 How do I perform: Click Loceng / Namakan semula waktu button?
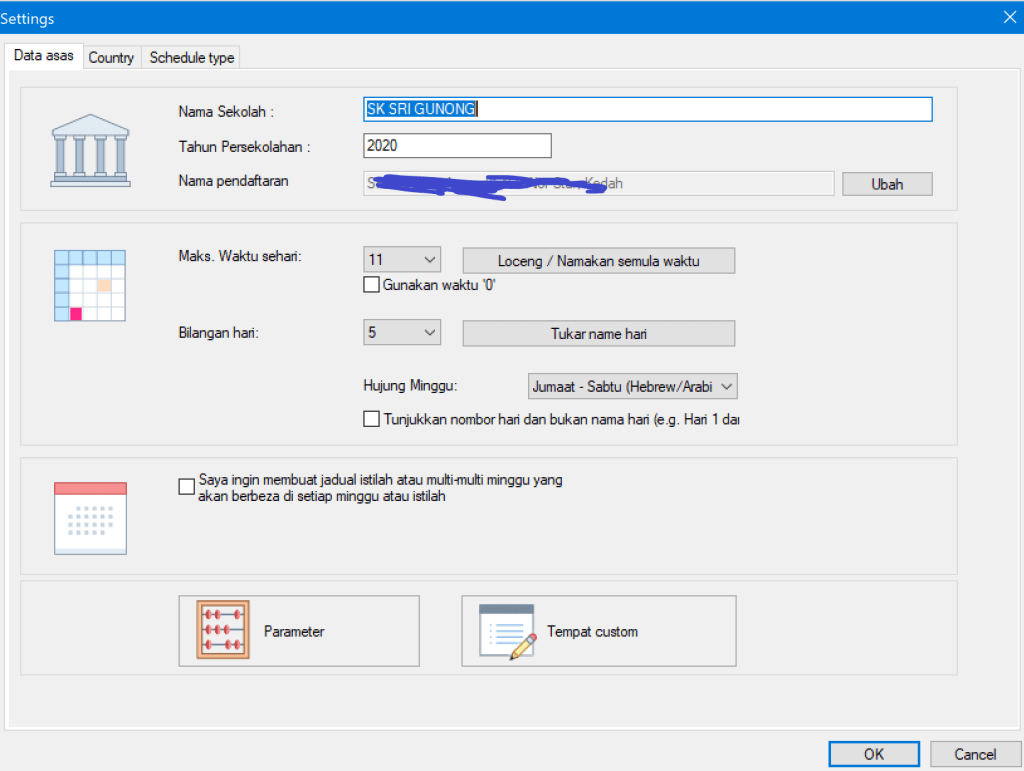pos(598,260)
